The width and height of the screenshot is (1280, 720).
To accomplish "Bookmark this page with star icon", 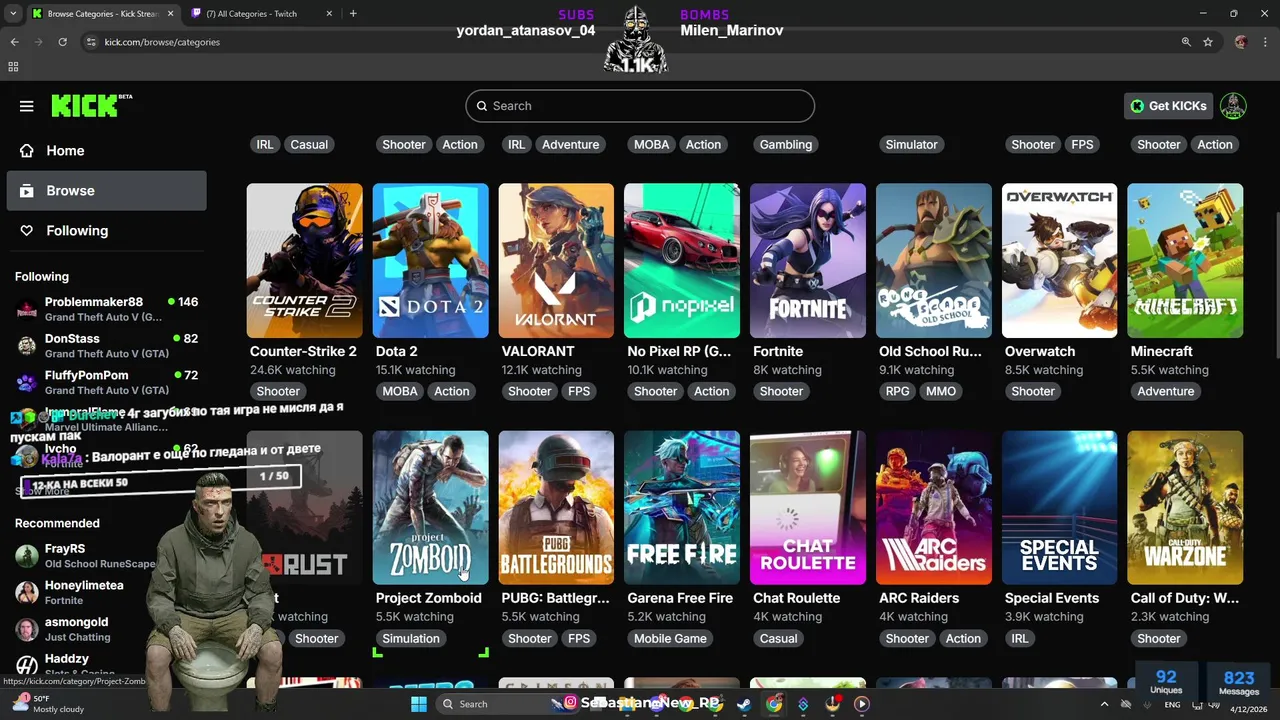I will [1208, 42].
